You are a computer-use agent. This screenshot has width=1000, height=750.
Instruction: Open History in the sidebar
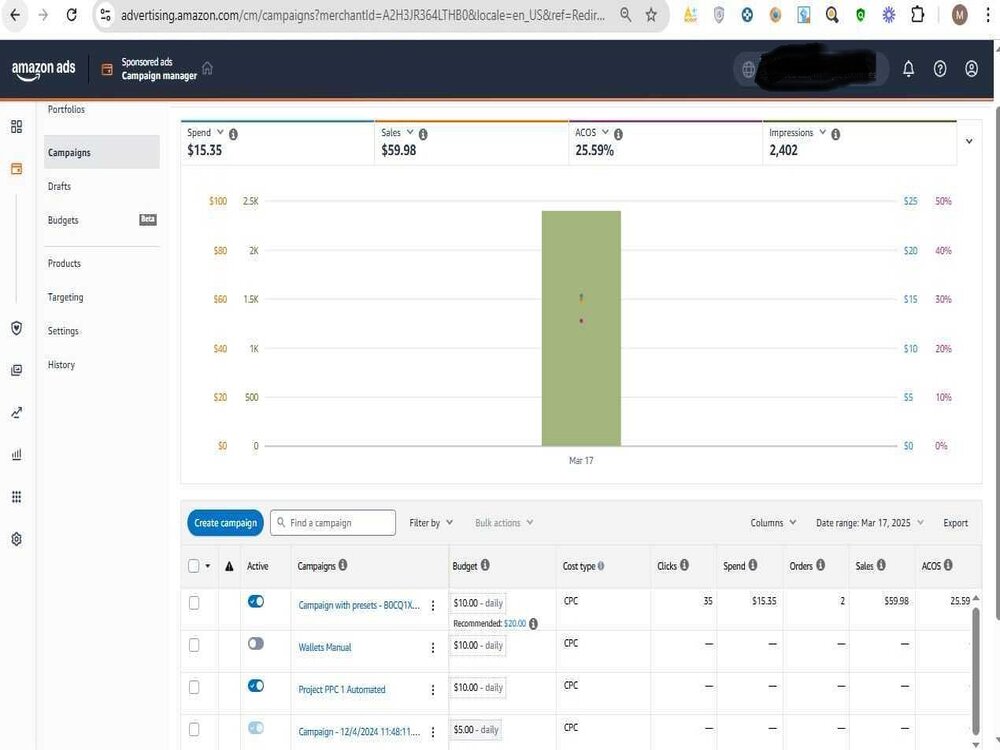(61, 365)
